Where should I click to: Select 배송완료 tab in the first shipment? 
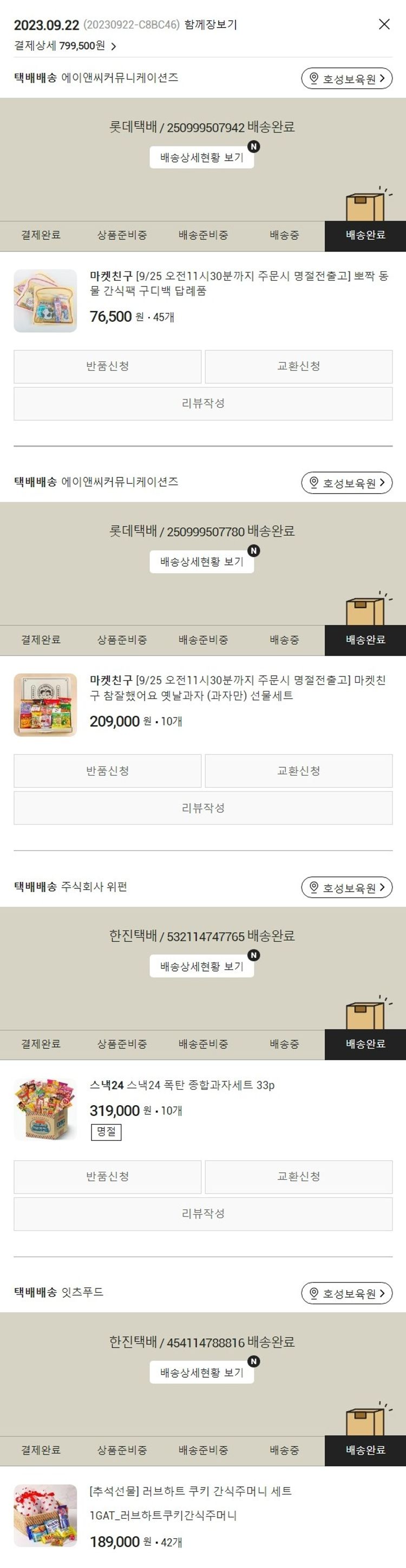pyautogui.click(x=365, y=236)
